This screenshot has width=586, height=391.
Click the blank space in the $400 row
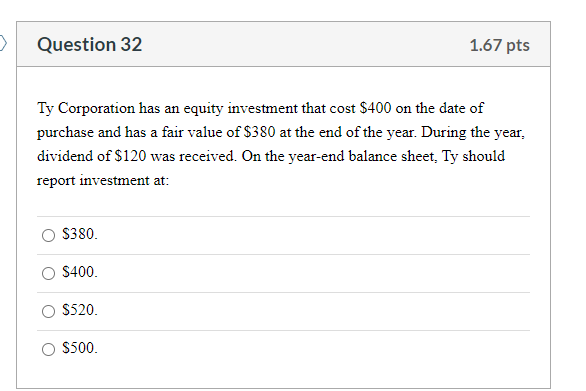click(x=314, y=273)
